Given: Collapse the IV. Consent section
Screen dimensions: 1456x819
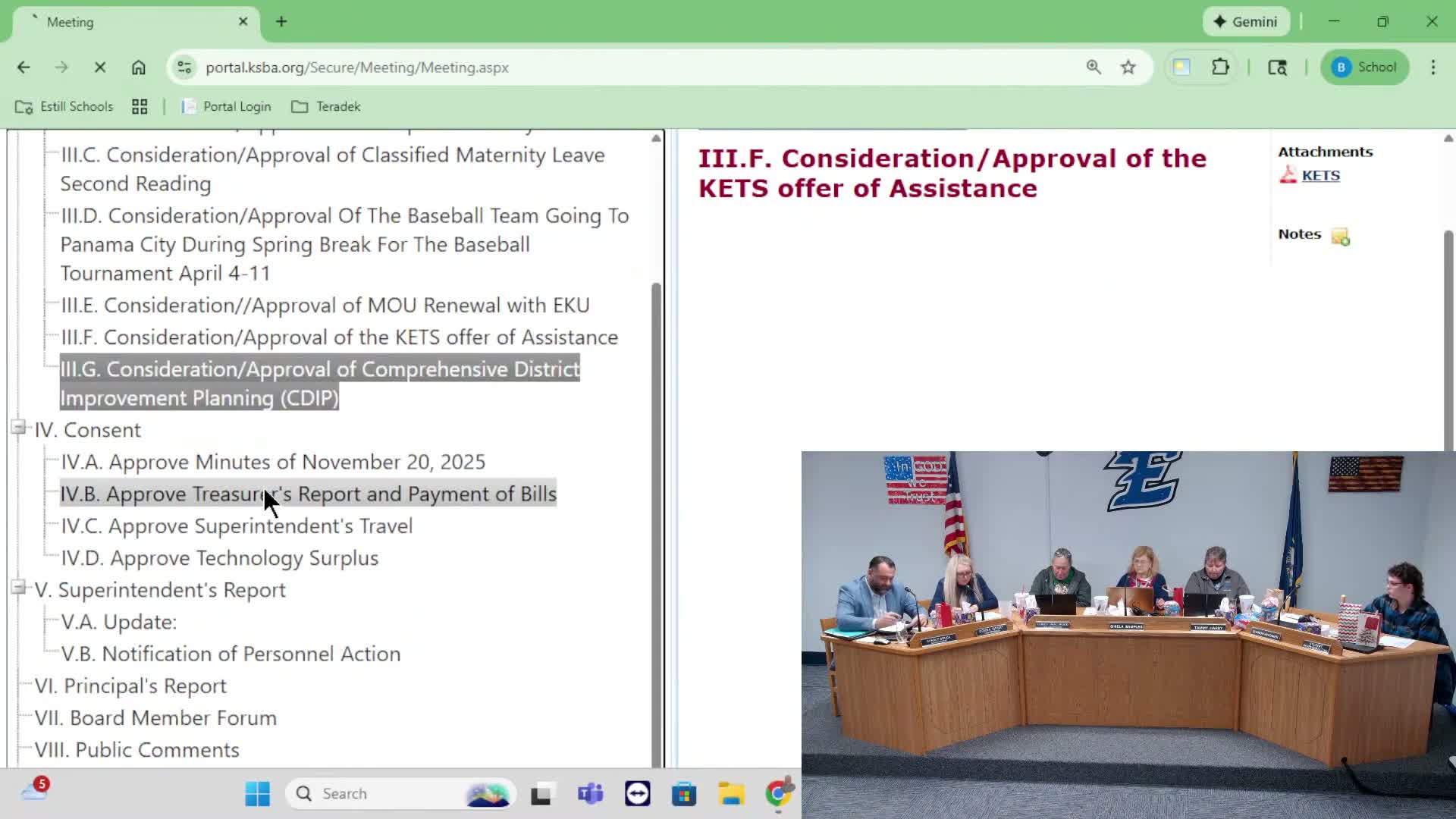Looking at the screenshot, I should coord(18,427).
